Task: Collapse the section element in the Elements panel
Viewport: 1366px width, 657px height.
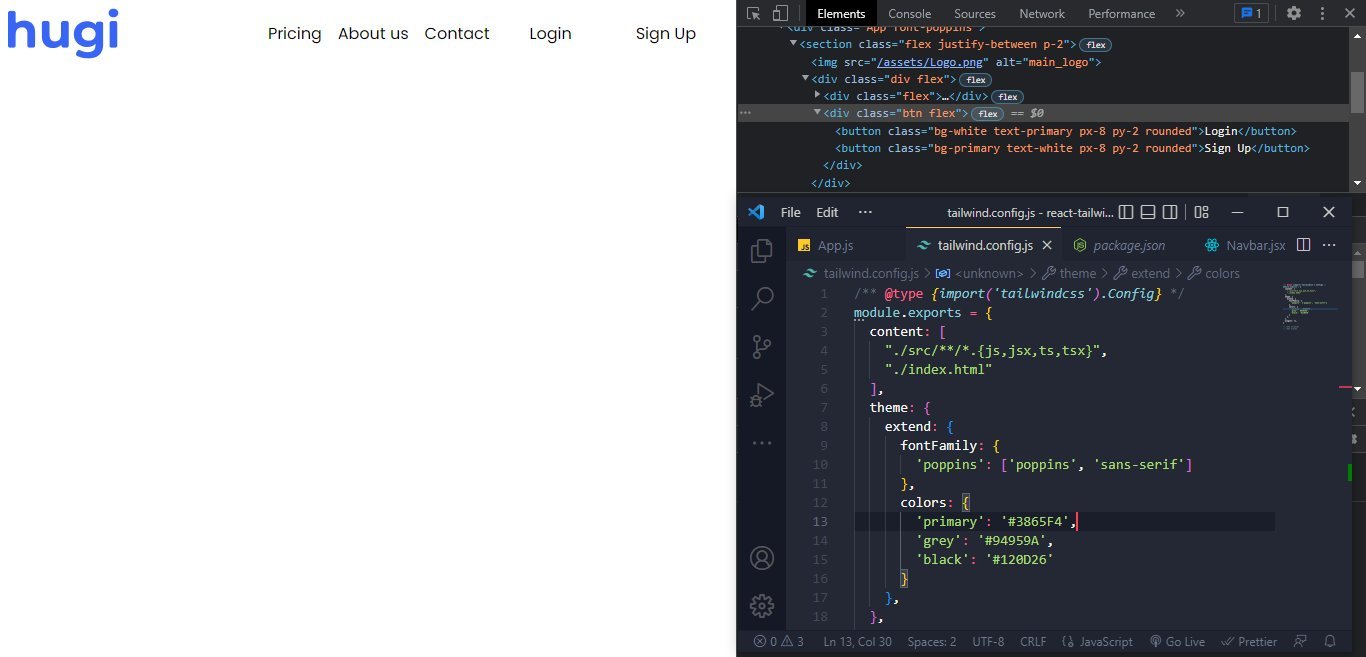Action: point(794,44)
